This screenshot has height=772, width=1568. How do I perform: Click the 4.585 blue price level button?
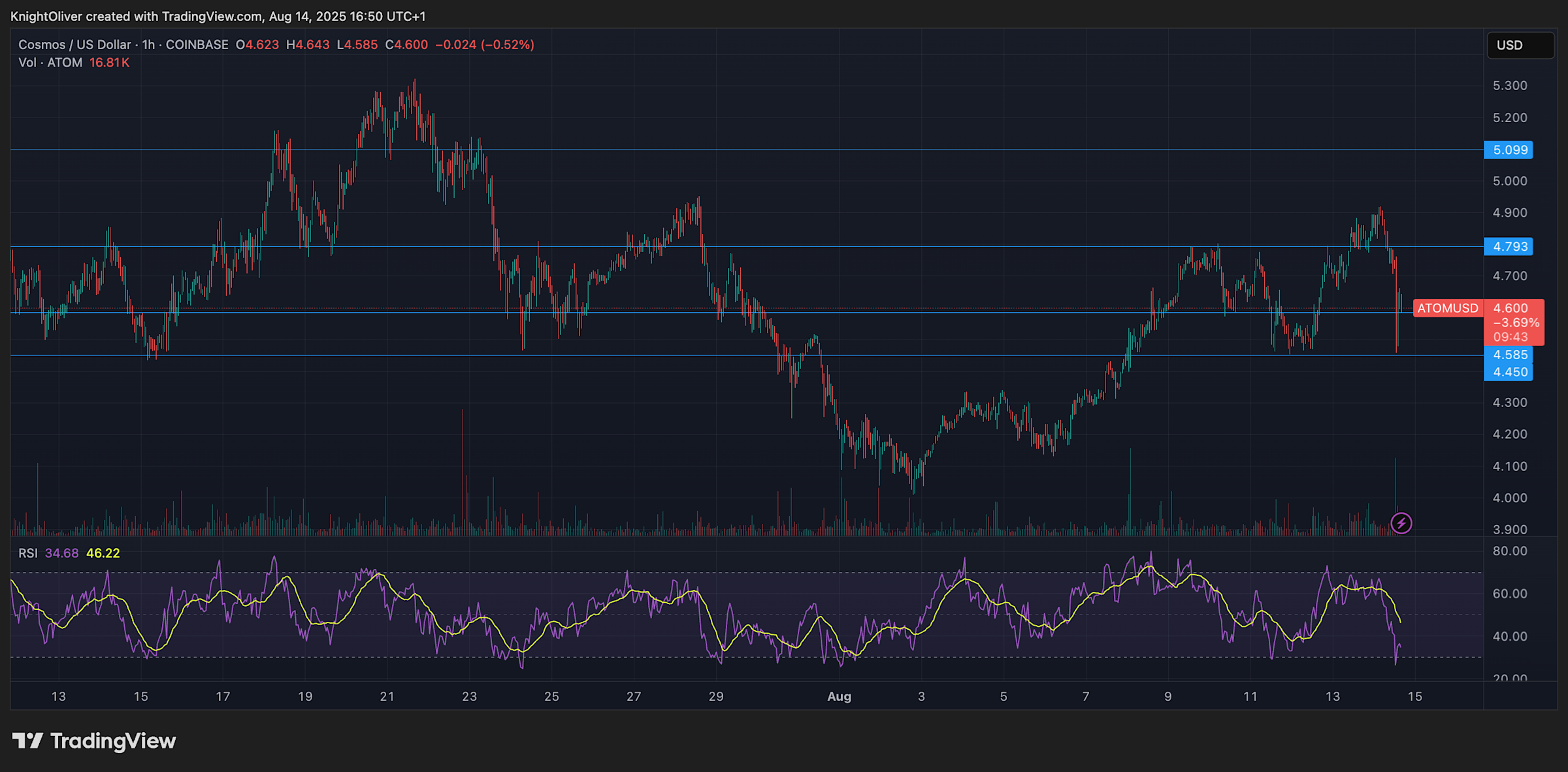(x=1509, y=355)
